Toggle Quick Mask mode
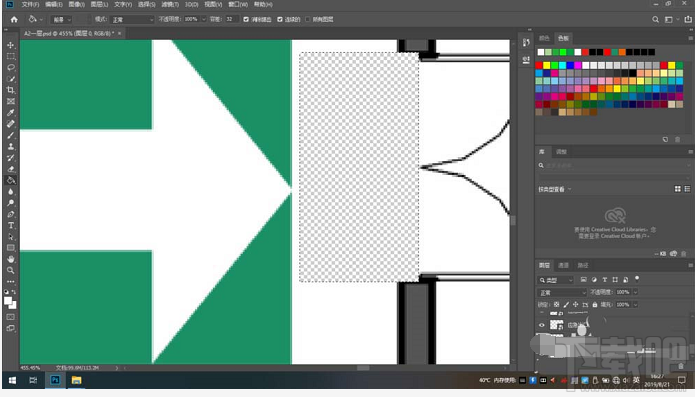Screen dimensions: 695x397 coord(11,317)
